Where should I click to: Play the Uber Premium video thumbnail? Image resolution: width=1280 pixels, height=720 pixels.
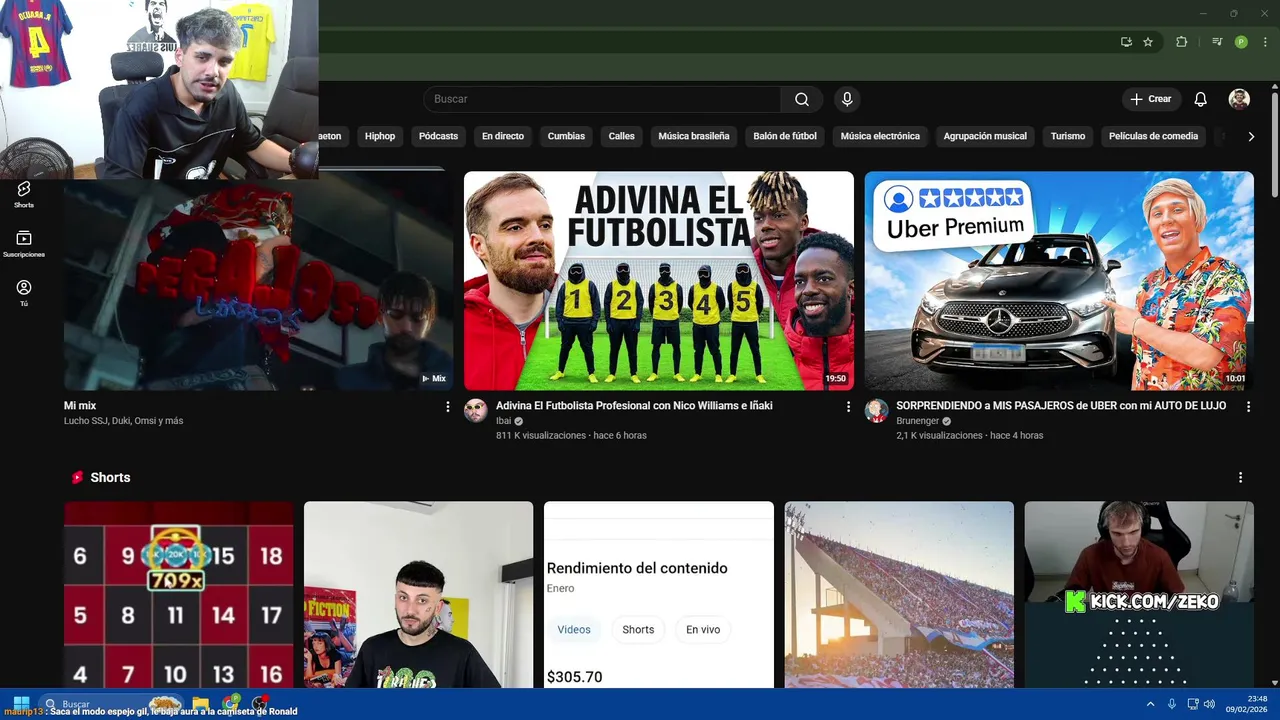pyautogui.click(x=1059, y=281)
